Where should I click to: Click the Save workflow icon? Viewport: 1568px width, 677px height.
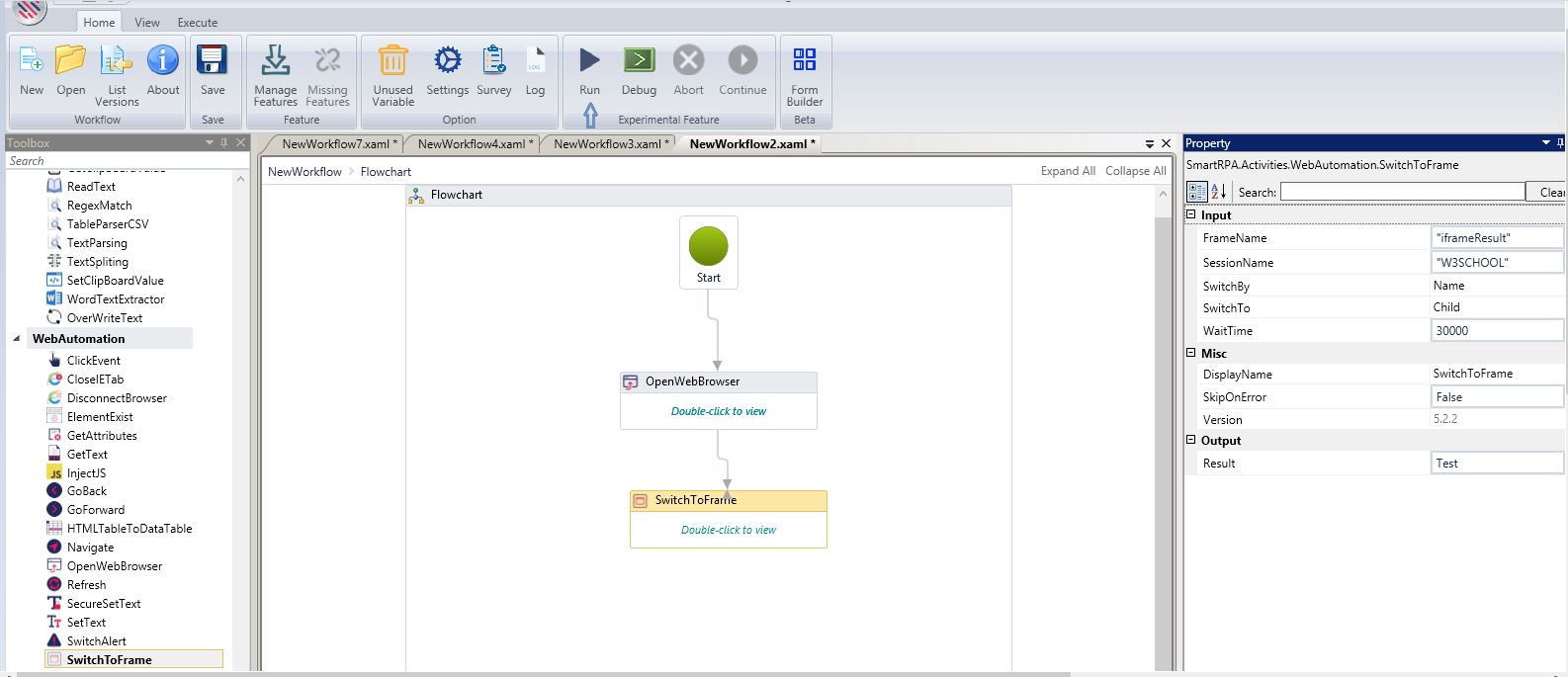point(213,61)
